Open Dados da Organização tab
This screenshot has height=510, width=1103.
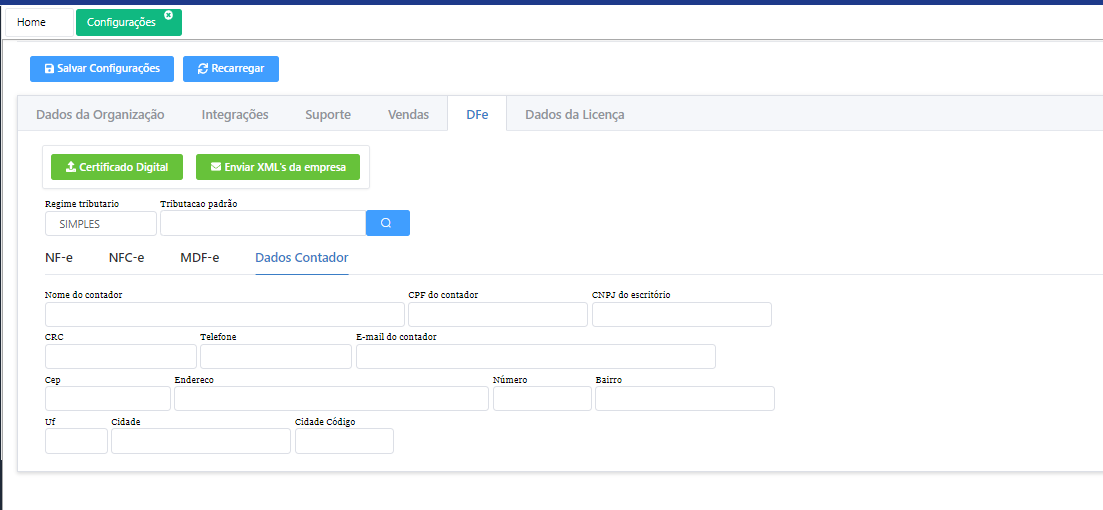(100, 114)
